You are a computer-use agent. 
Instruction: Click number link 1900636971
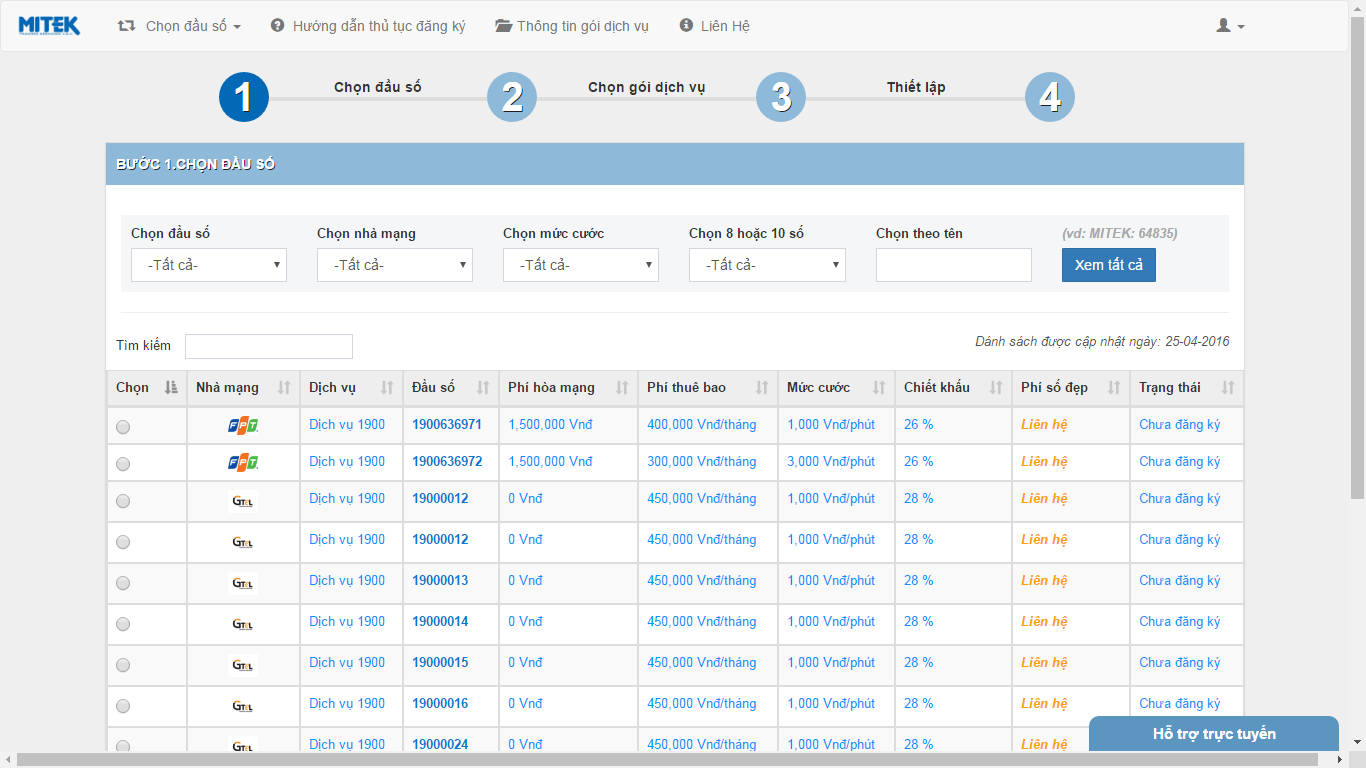pos(447,424)
